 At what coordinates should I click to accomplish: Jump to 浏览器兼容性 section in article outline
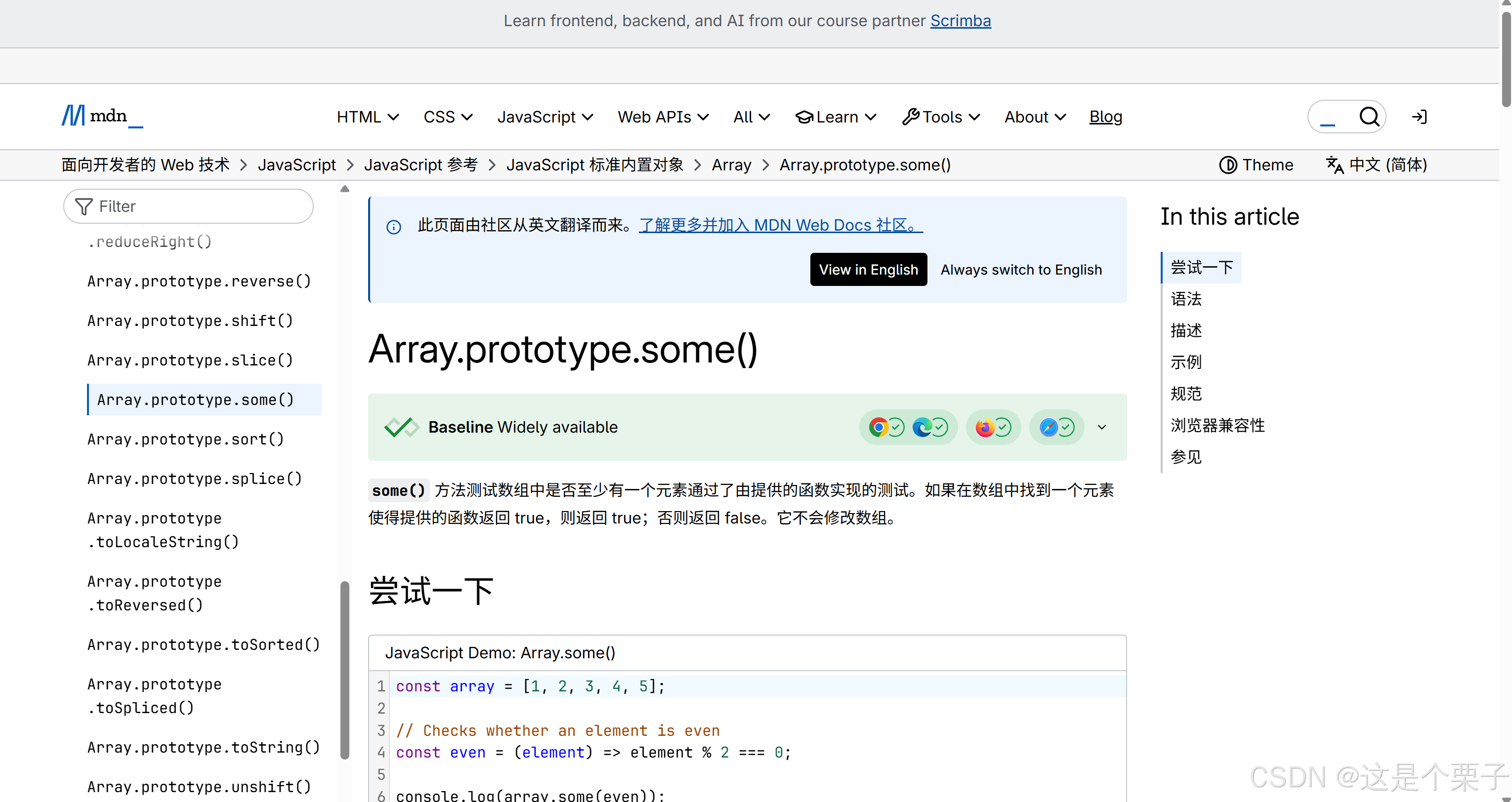pyautogui.click(x=1218, y=425)
